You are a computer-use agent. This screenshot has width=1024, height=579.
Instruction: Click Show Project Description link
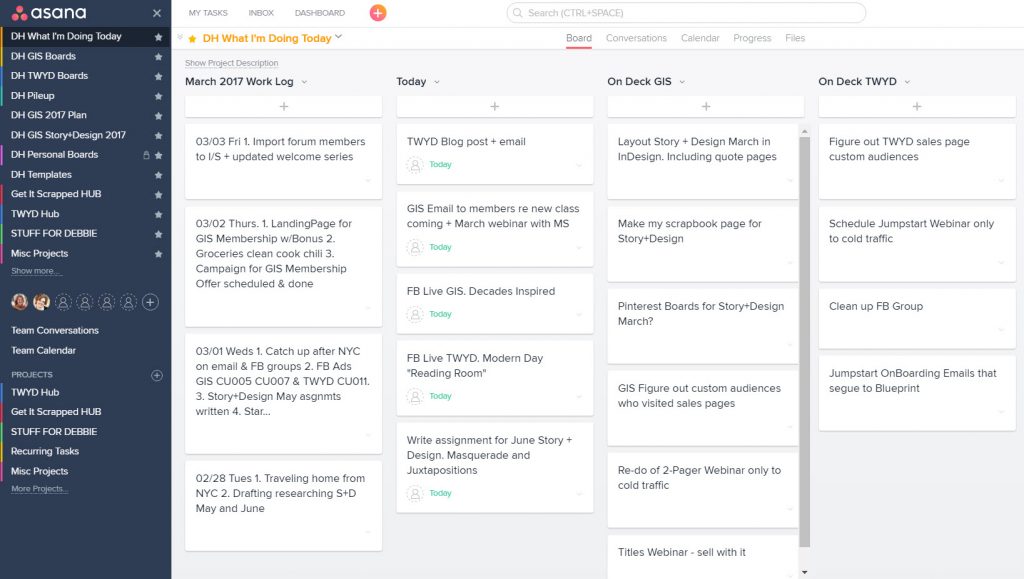click(231, 63)
